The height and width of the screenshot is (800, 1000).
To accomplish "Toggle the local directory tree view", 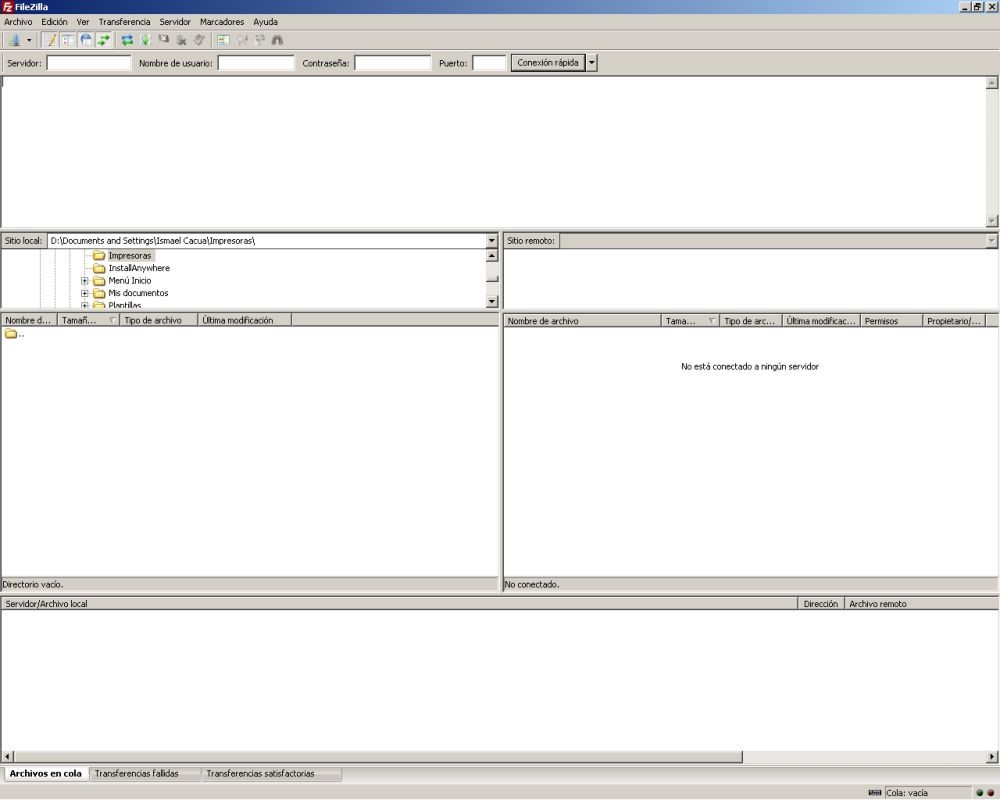I will [x=68, y=40].
